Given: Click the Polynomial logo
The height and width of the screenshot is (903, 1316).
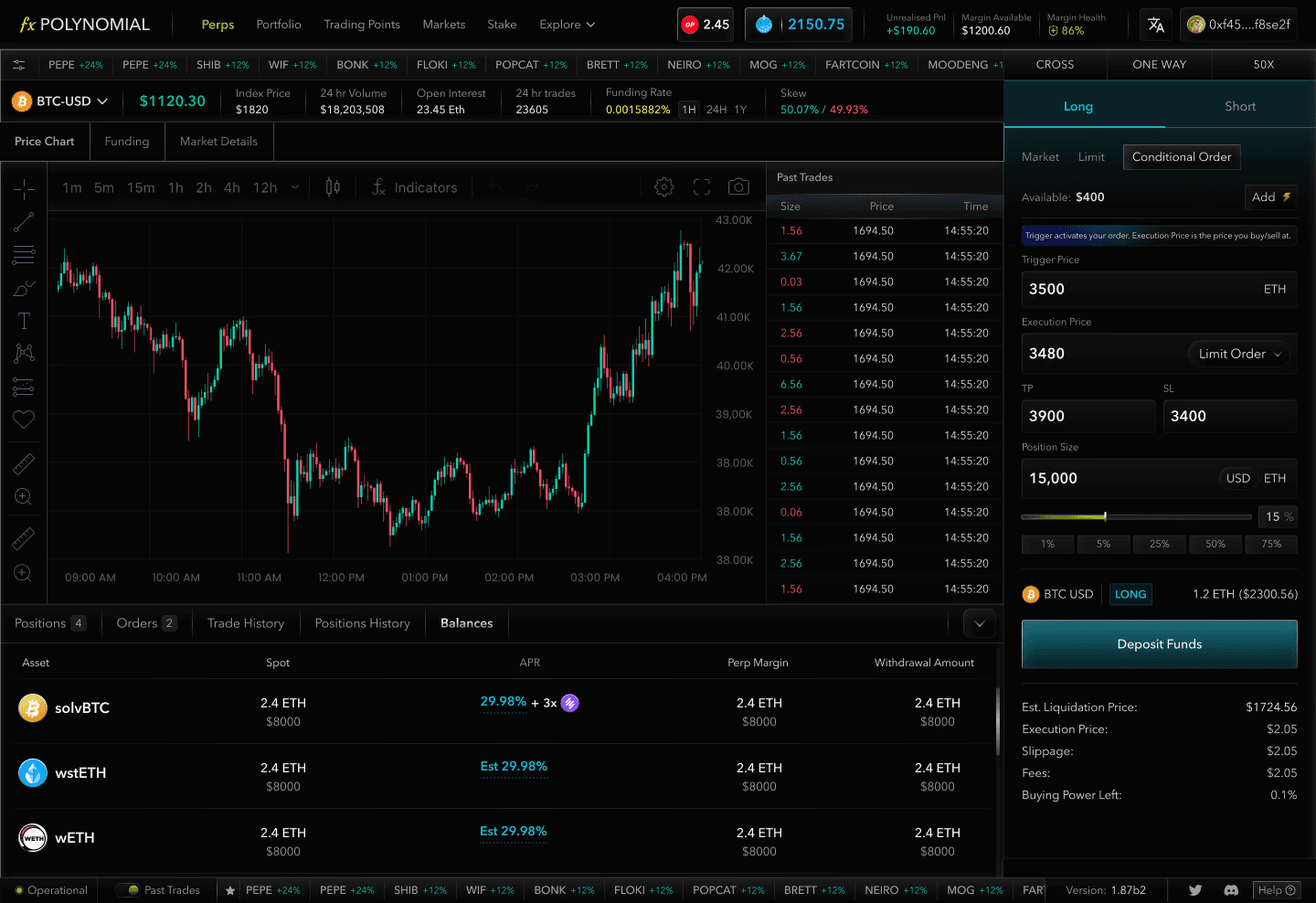Looking at the screenshot, I should pyautogui.click(x=84, y=25).
